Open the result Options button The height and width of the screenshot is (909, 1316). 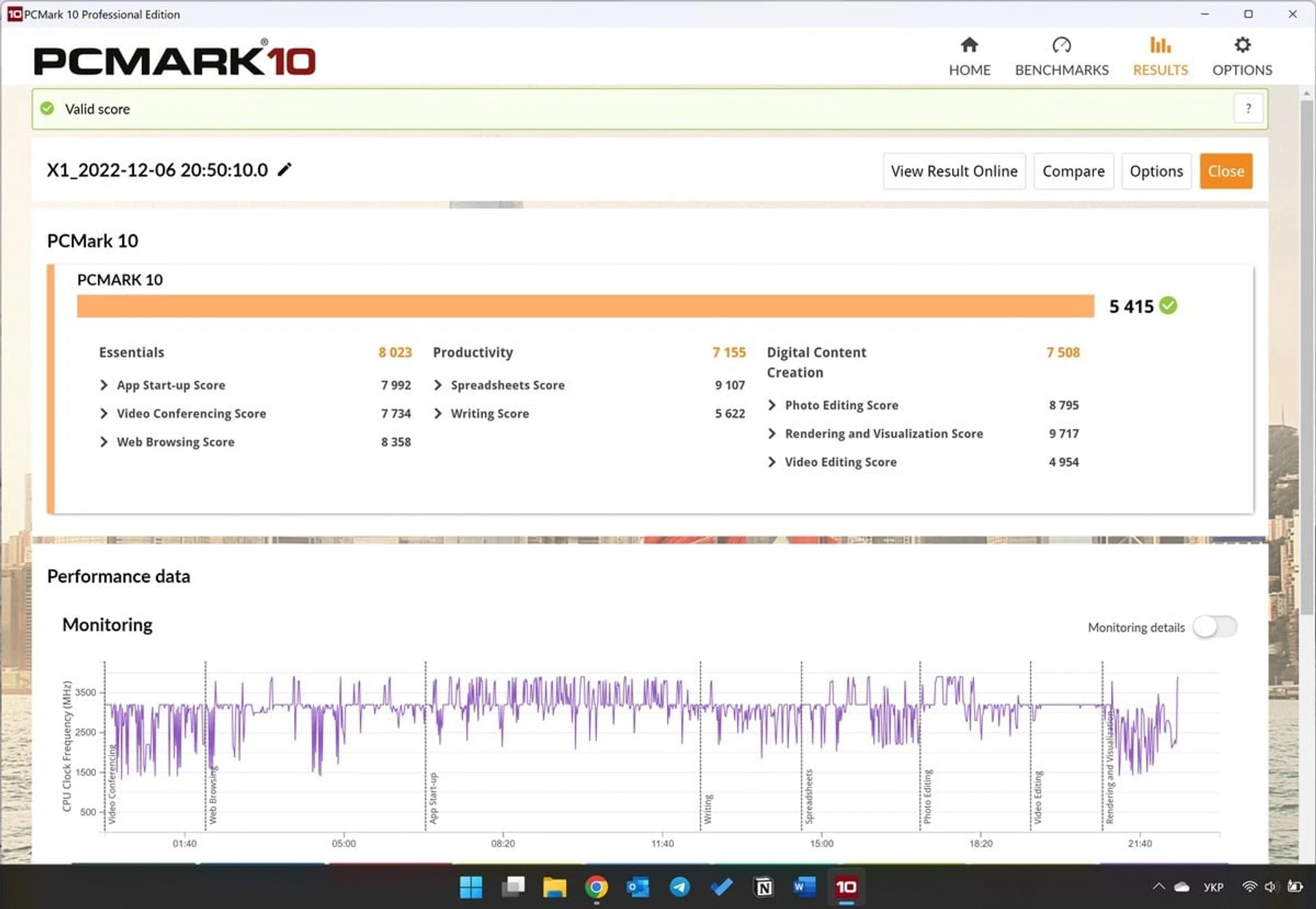pyautogui.click(x=1156, y=171)
